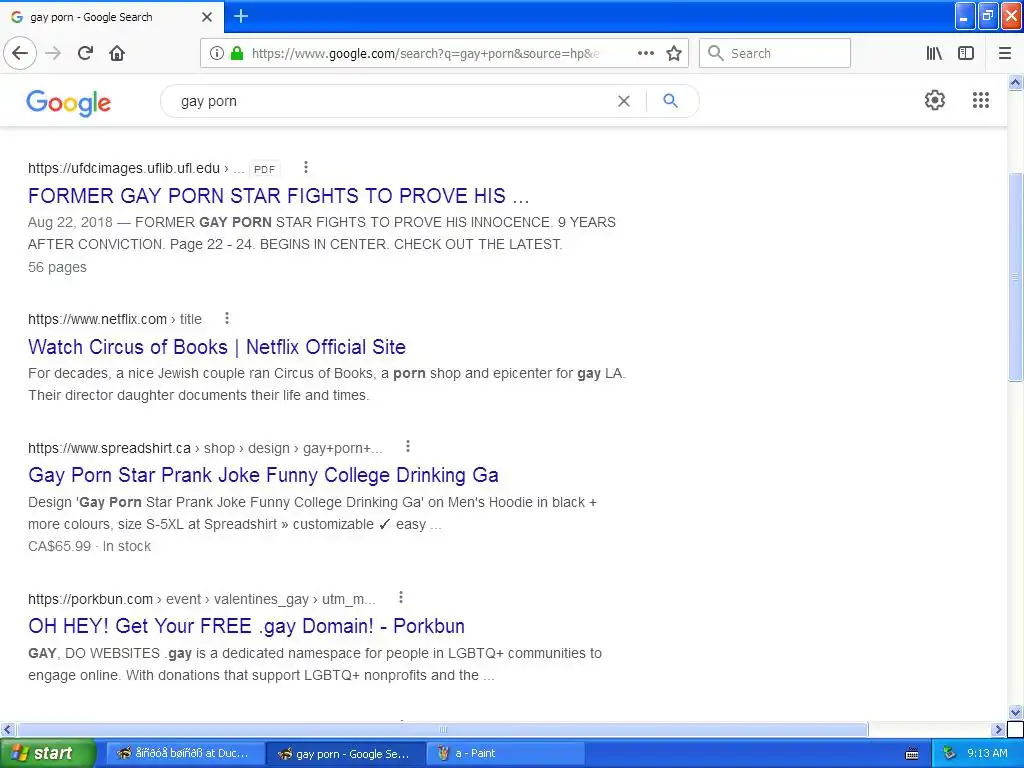The height and width of the screenshot is (768, 1024).
Task: Click the horizontal scrollbar thumb
Action: 442,729
